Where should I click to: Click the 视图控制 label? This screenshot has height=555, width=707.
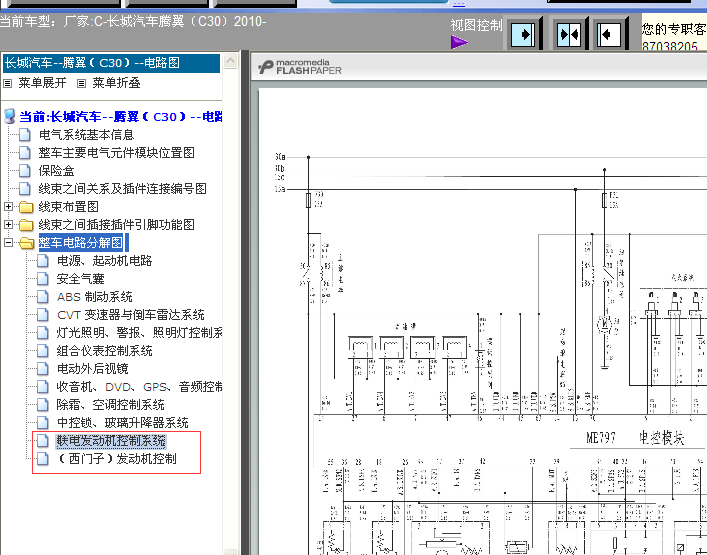coord(476,25)
